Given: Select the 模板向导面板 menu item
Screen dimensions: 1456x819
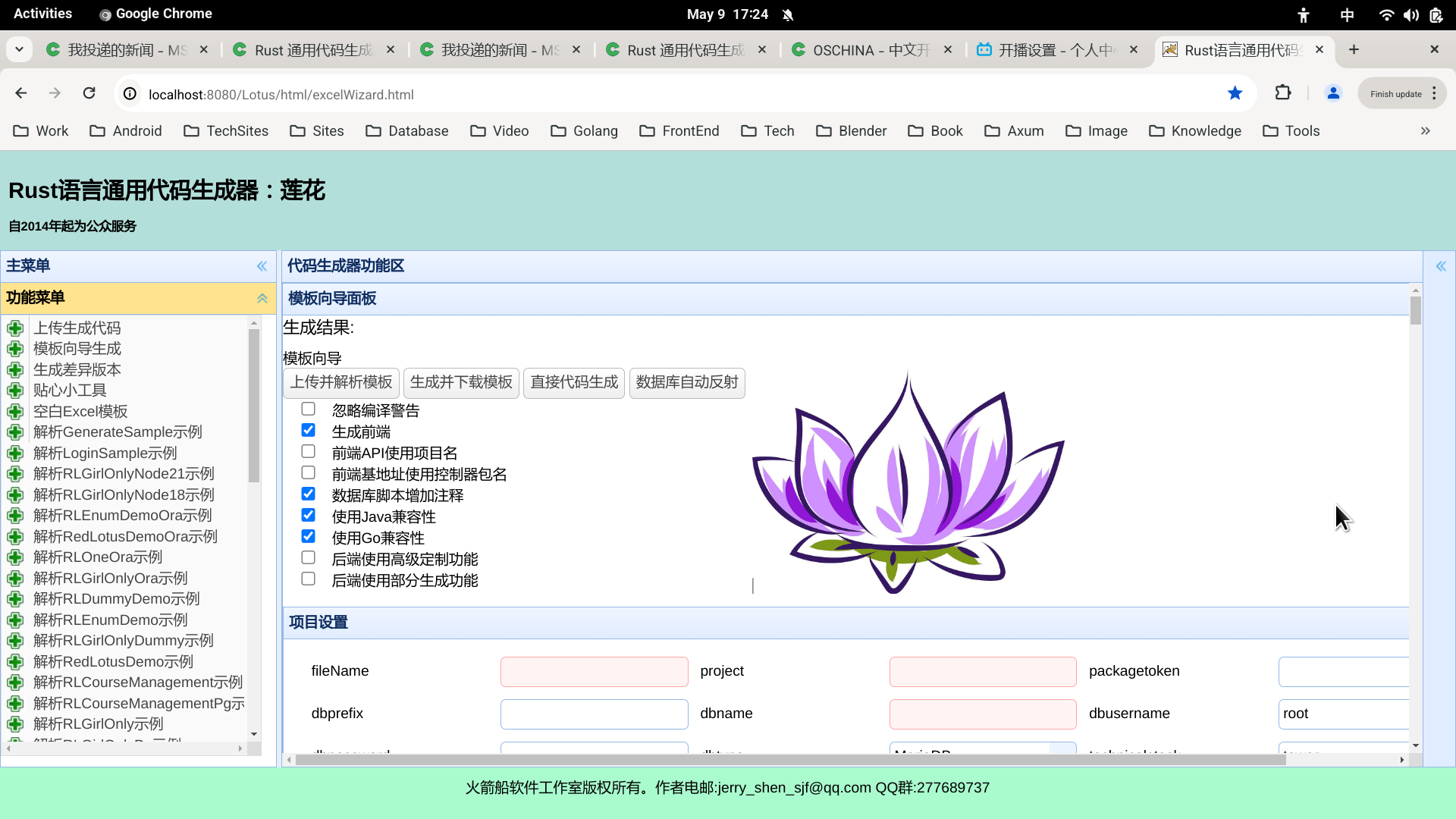Looking at the screenshot, I should point(332,298).
